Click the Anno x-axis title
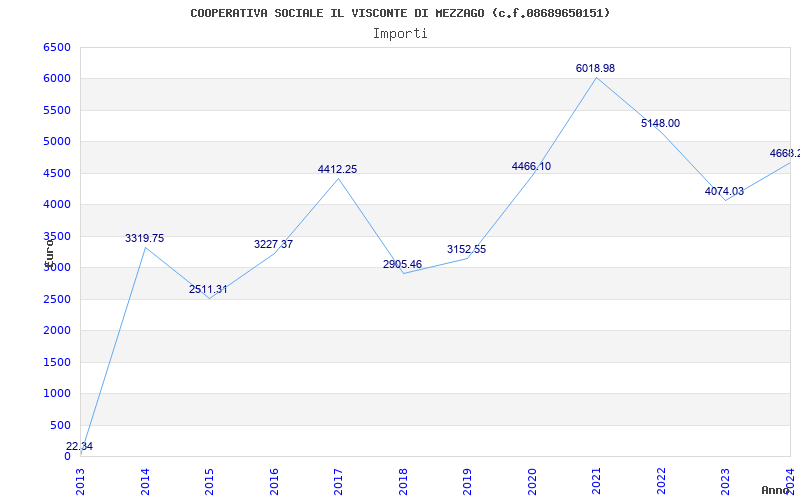800x500 pixels. [x=776, y=490]
